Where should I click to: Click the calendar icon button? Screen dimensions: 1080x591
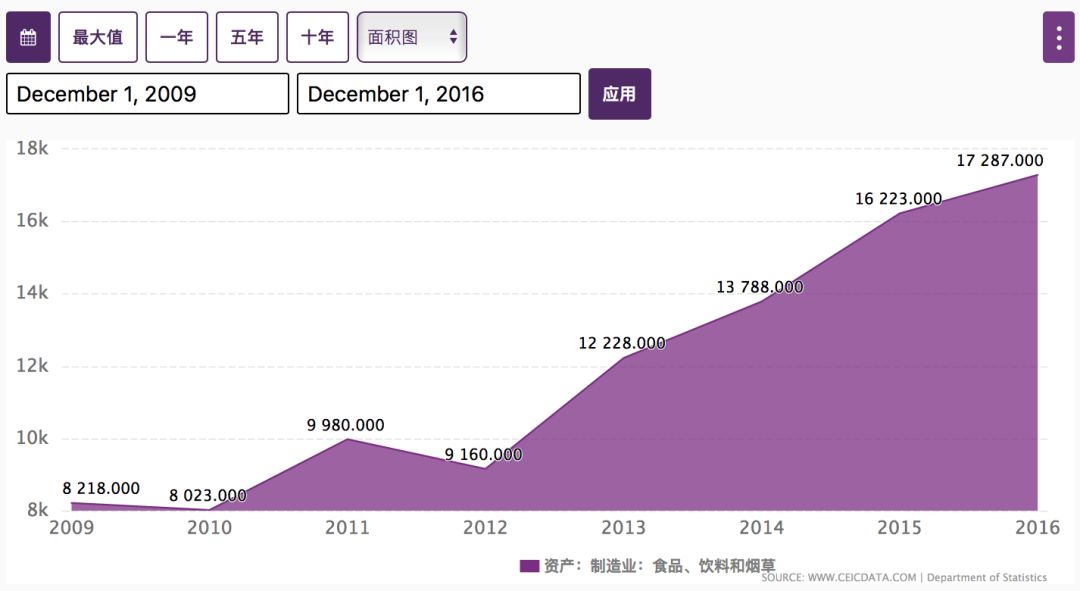pyautogui.click(x=28, y=38)
